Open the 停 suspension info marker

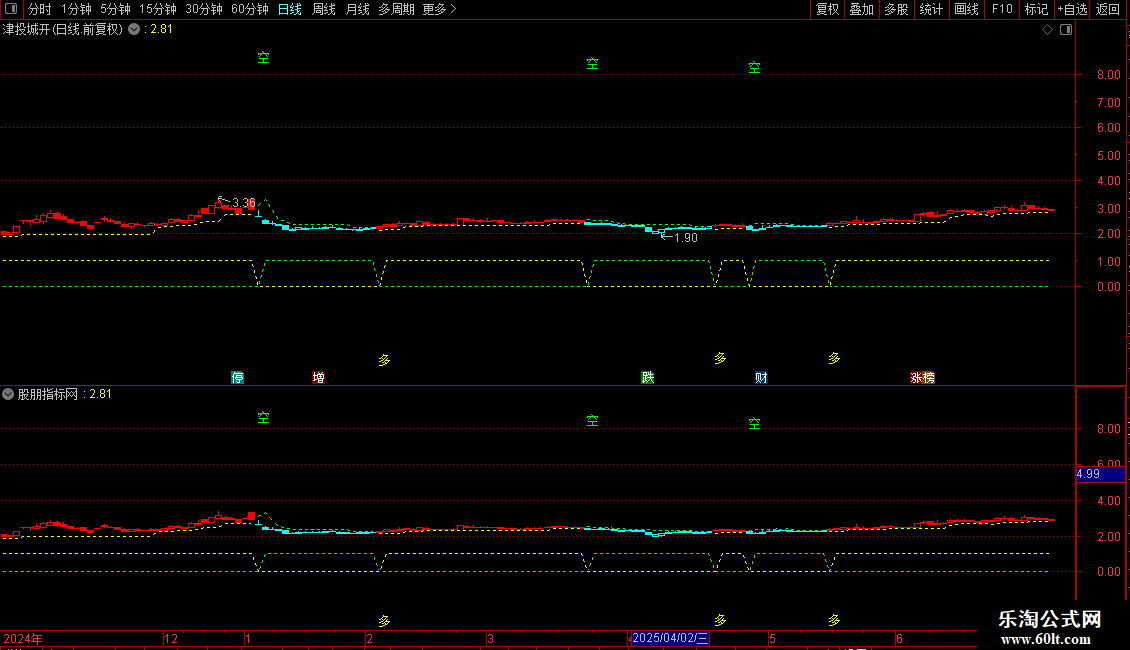237,378
